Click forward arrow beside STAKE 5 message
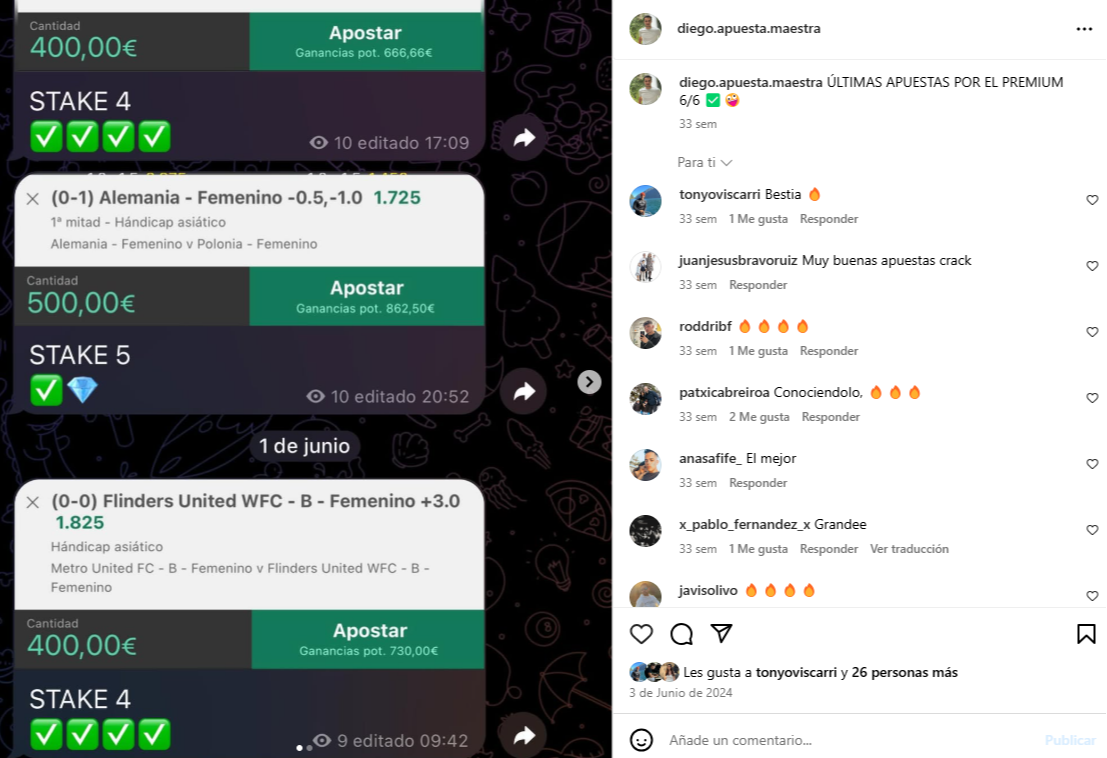The width and height of the screenshot is (1107, 758). pos(523,391)
